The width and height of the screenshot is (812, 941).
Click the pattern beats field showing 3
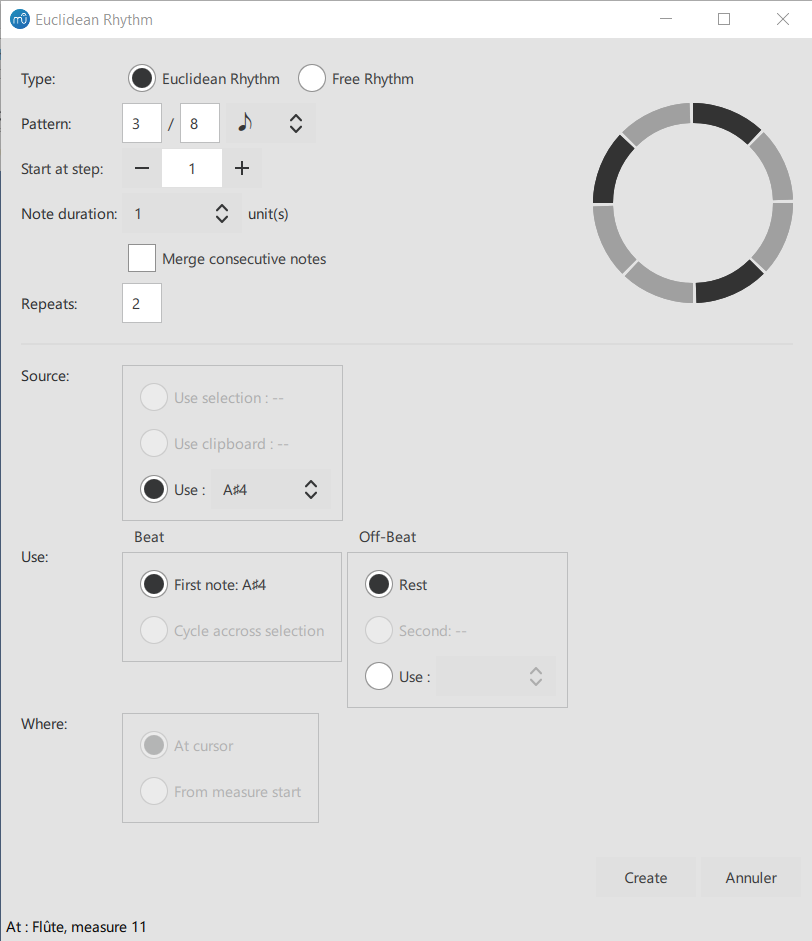(142, 123)
